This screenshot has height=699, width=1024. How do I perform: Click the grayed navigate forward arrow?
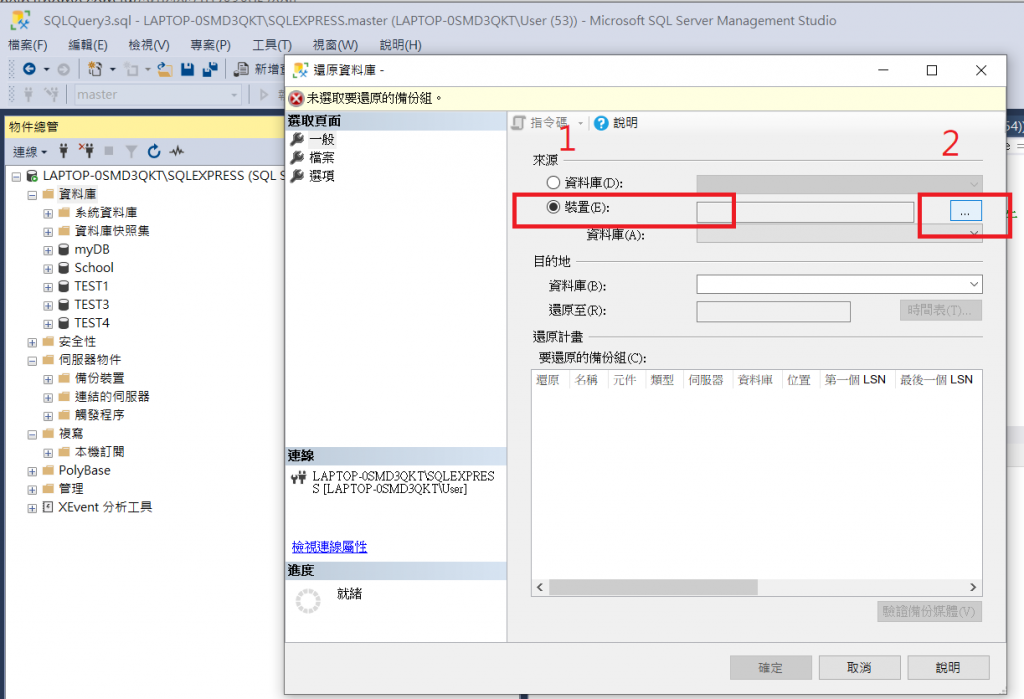[x=63, y=69]
